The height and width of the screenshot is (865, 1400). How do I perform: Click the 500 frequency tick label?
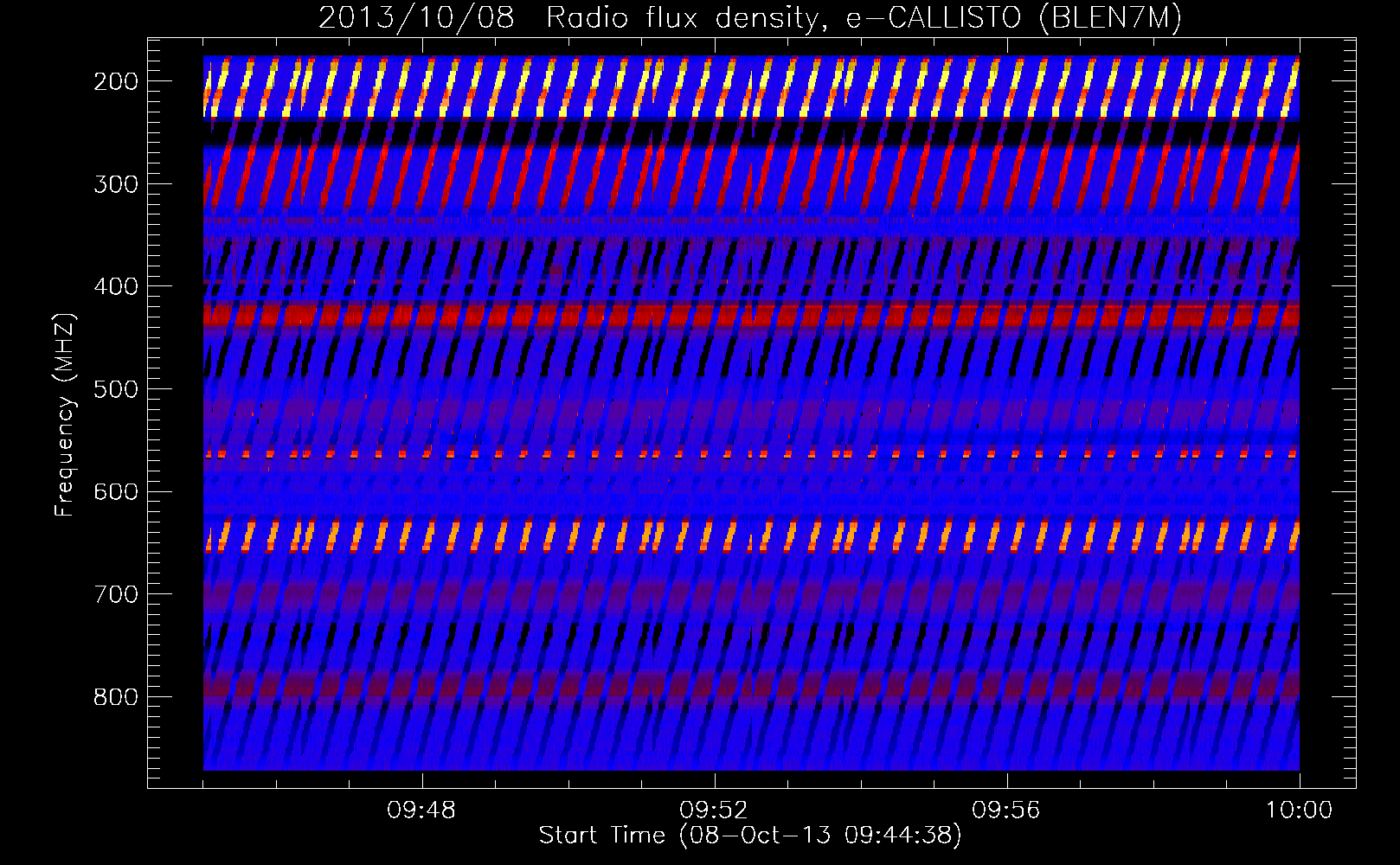[x=116, y=389]
